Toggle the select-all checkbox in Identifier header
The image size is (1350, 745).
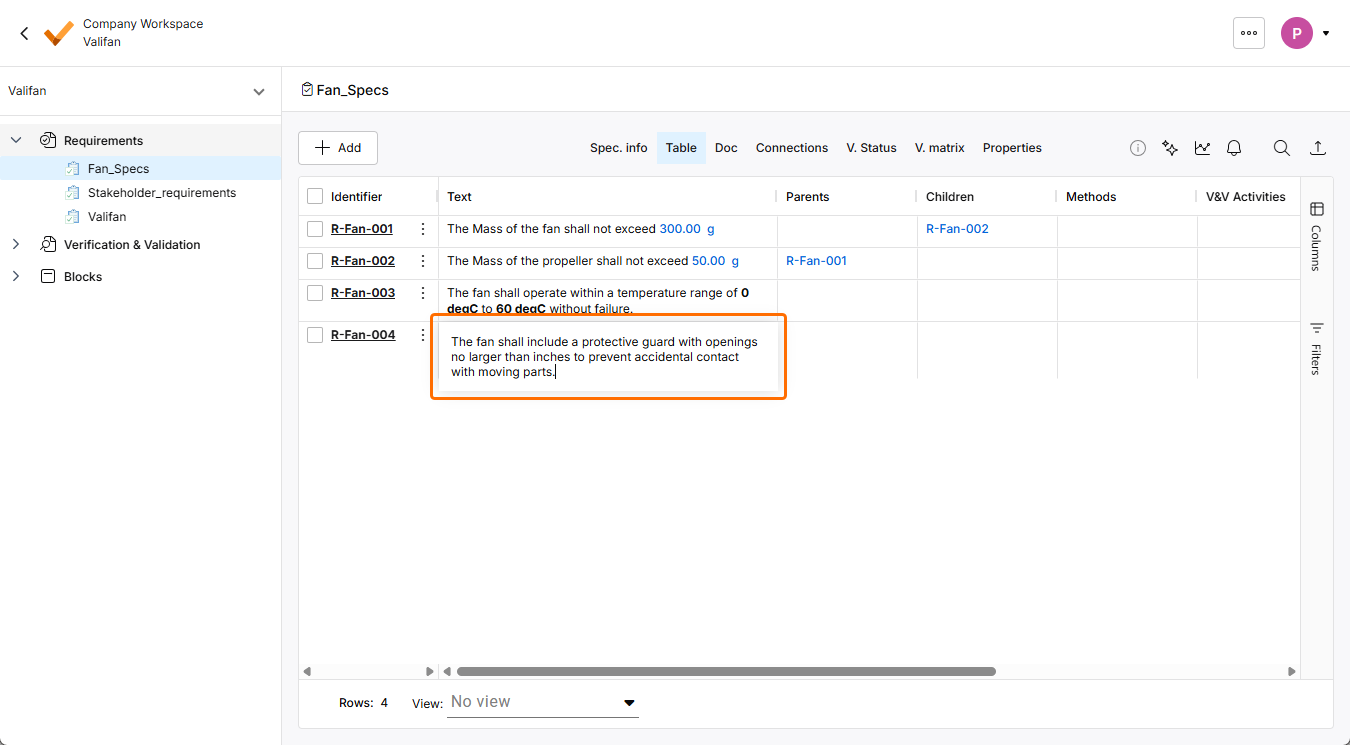315,197
